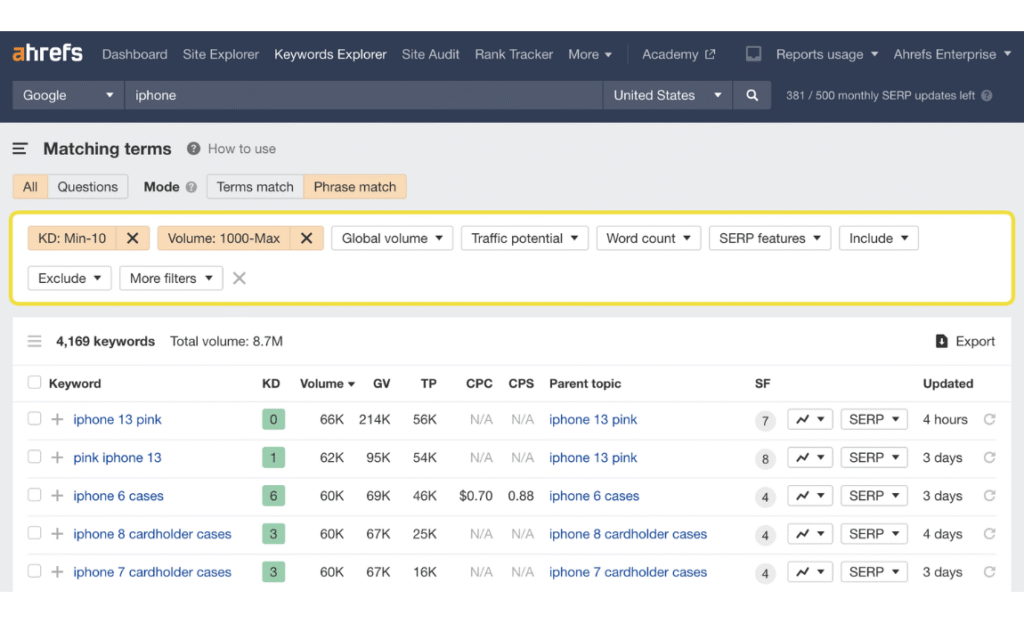1024x623 pixels.
Task: Open trend chart for iphone 13 pink
Action: coord(810,419)
